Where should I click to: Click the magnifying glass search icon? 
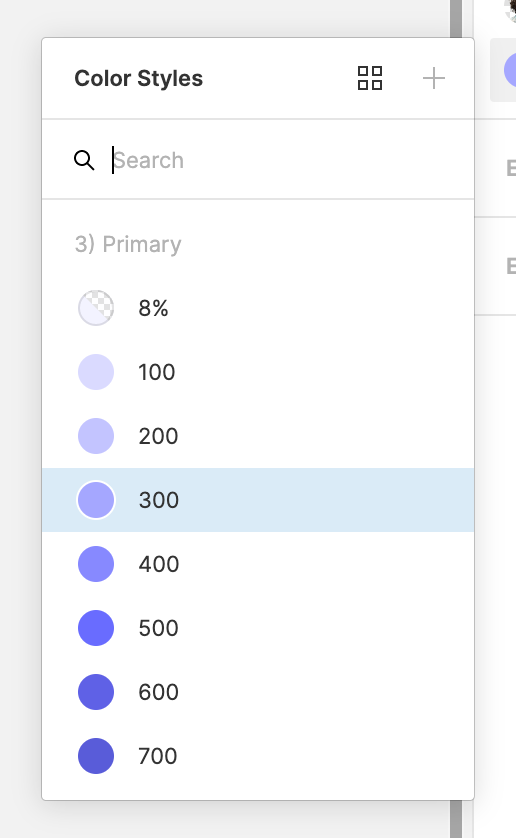point(84,160)
